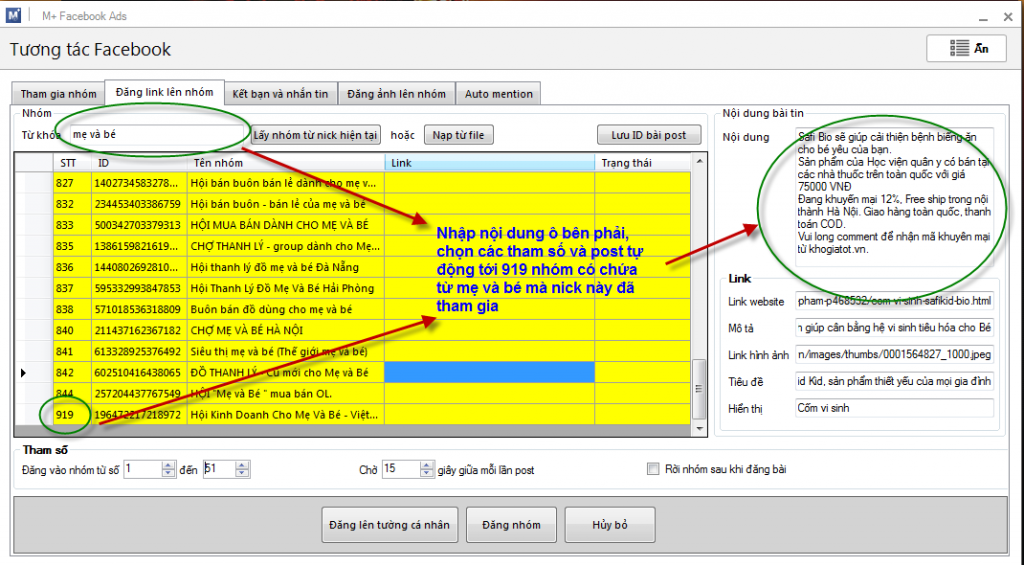Click the Nội dung text area
This screenshot has height=565, width=1024.
[894, 197]
